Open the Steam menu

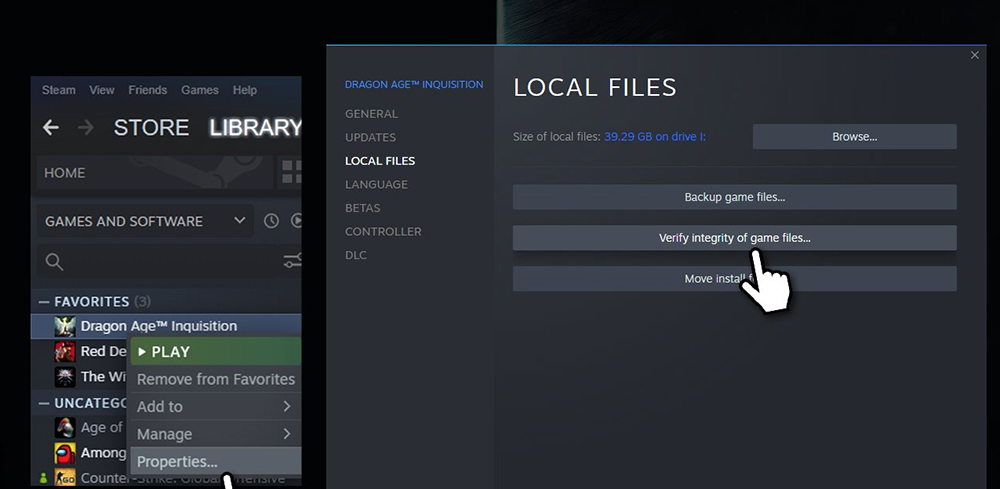tap(59, 90)
